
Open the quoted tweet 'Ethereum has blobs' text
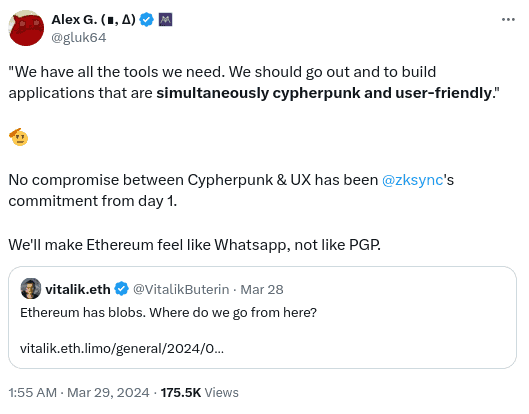[168, 313]
